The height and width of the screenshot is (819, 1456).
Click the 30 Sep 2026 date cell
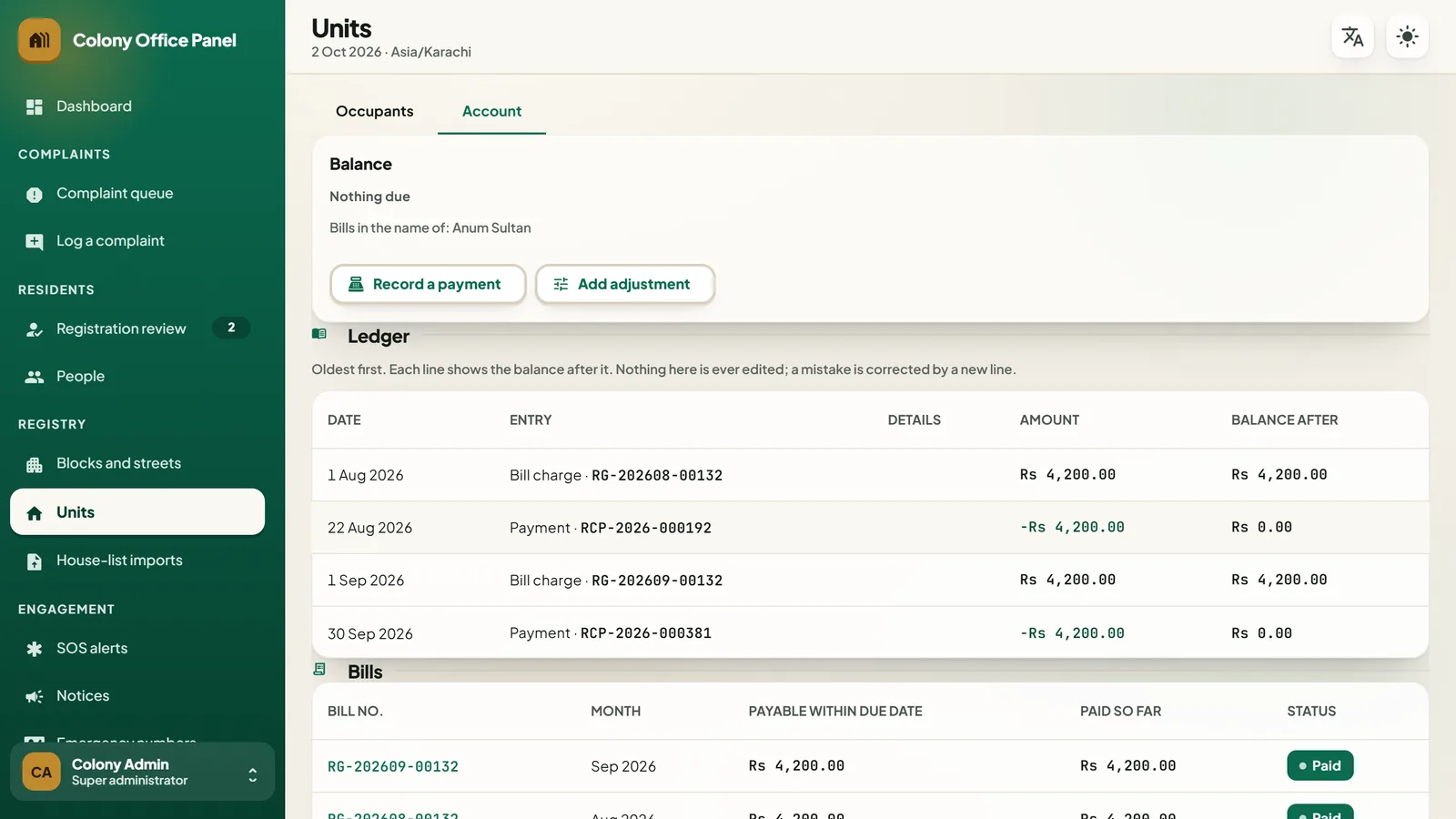[370, 633]
